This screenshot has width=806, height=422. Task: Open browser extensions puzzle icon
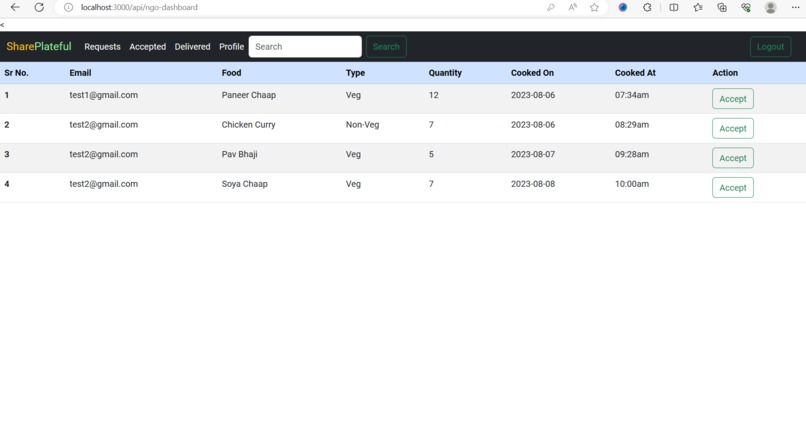647,7
